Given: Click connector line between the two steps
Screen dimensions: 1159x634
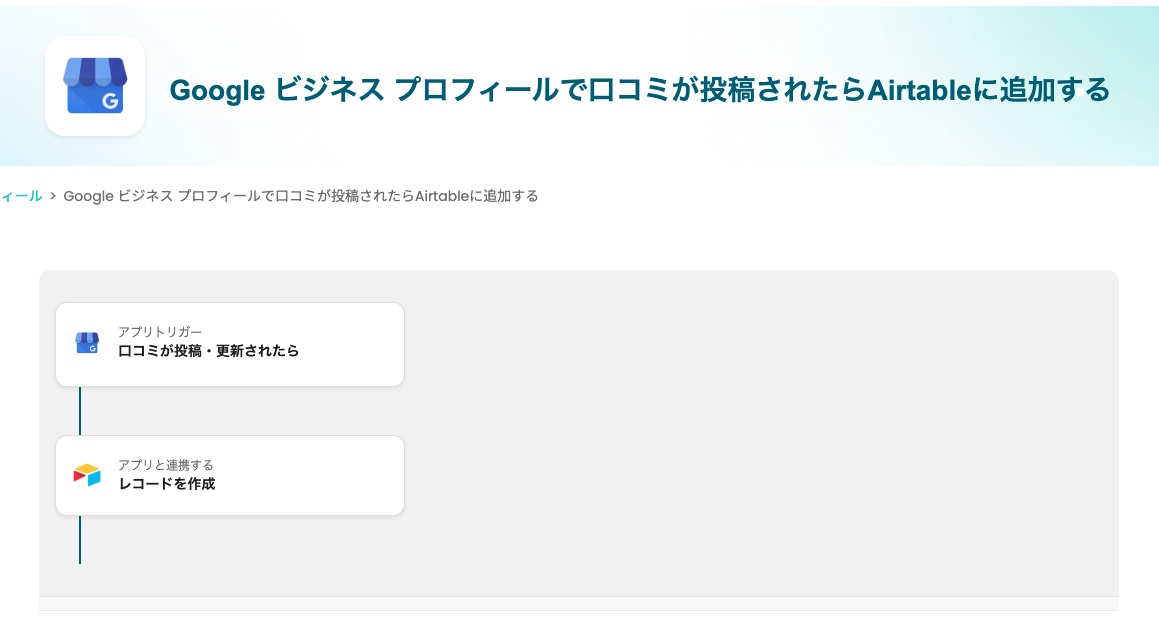Looking at the screenshot, I should 80,411.
